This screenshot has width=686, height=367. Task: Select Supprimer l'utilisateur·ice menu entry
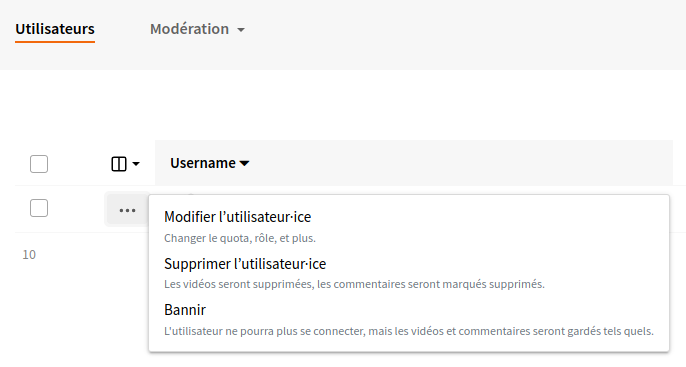(245, 264)
